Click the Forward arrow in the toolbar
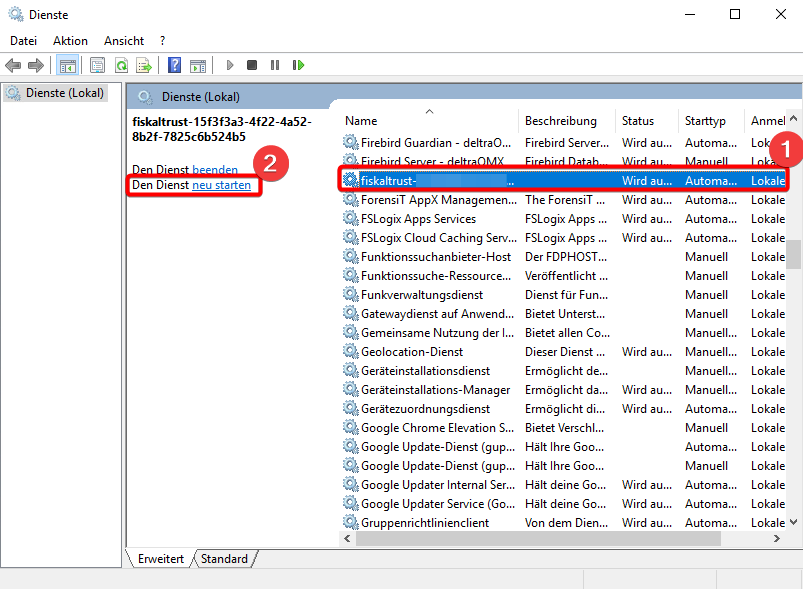Image resolution: width=803 pixels, height=589 pixels. [36, 65]
